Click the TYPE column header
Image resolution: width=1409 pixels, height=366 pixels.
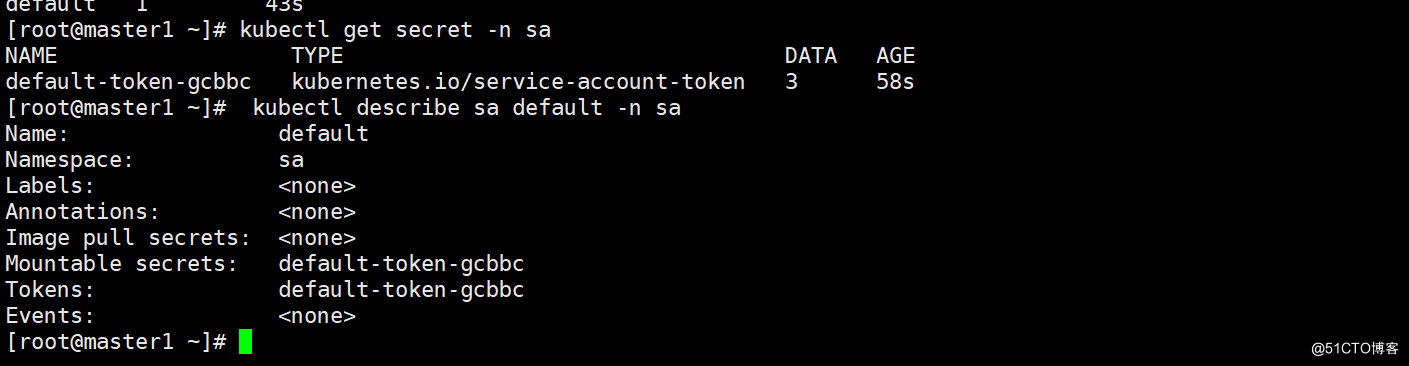pyautogui.click(x=317, y=56)
